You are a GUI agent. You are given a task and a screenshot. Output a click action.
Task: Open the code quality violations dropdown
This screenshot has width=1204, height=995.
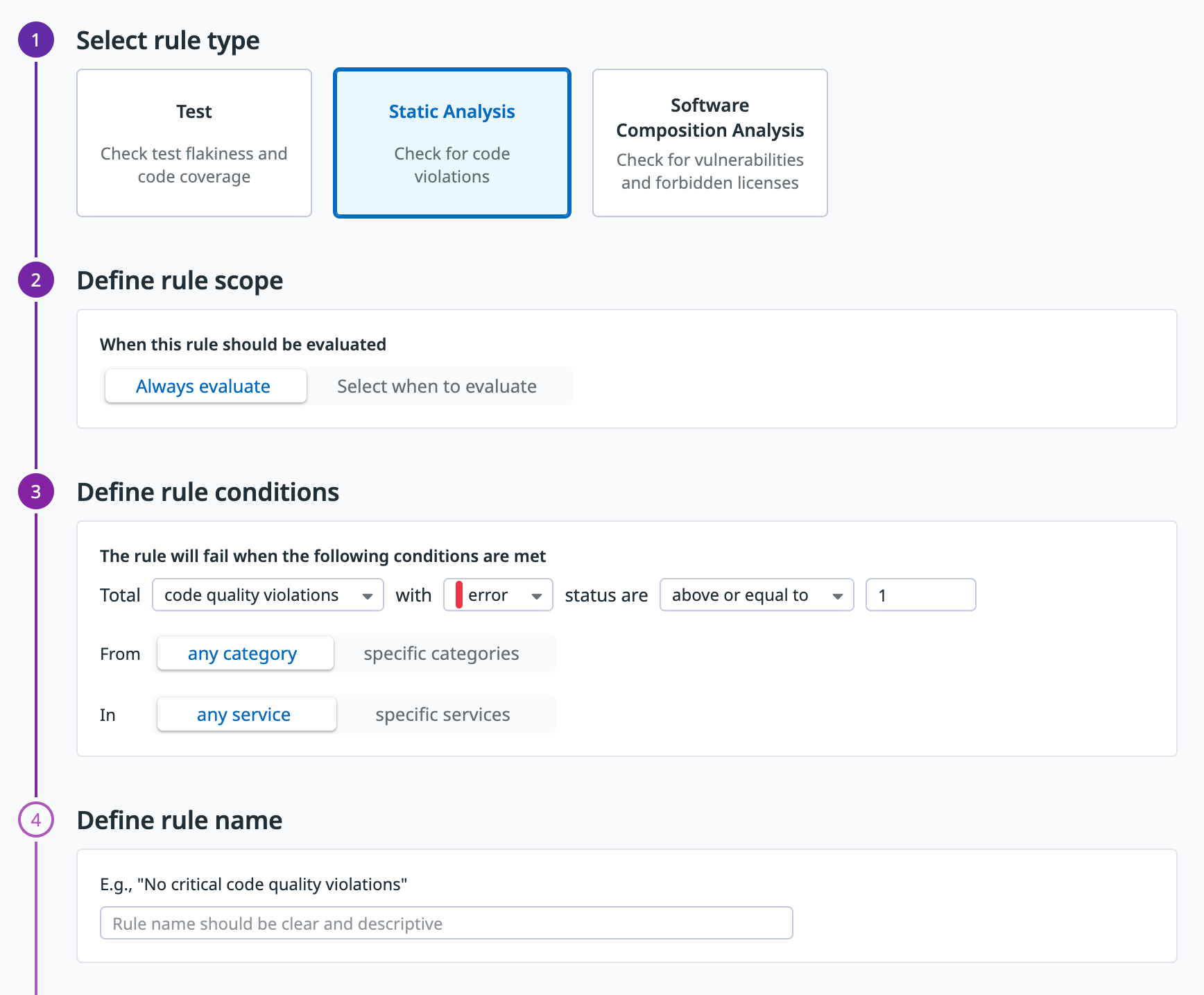click(x=268, y=595)
